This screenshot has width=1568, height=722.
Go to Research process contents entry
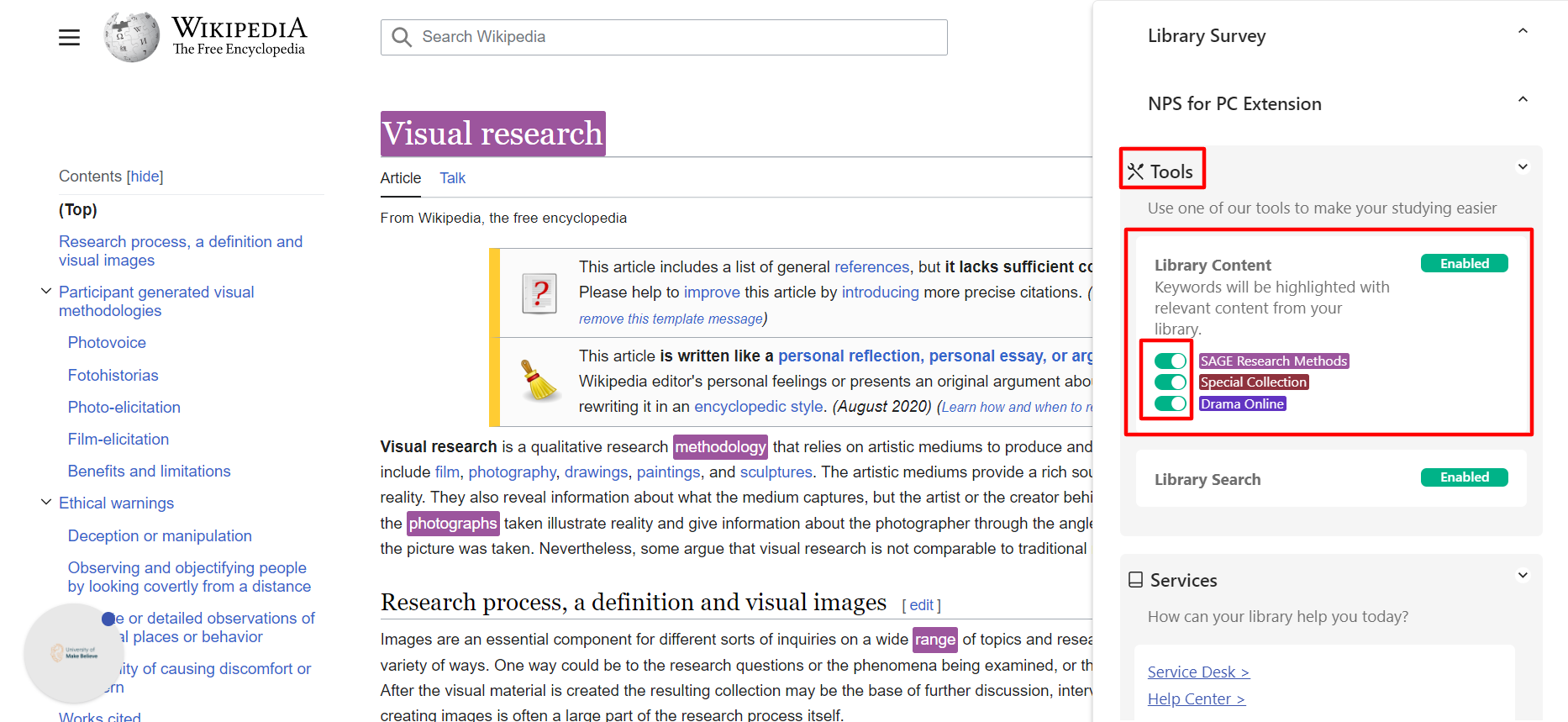pos(181,250)
